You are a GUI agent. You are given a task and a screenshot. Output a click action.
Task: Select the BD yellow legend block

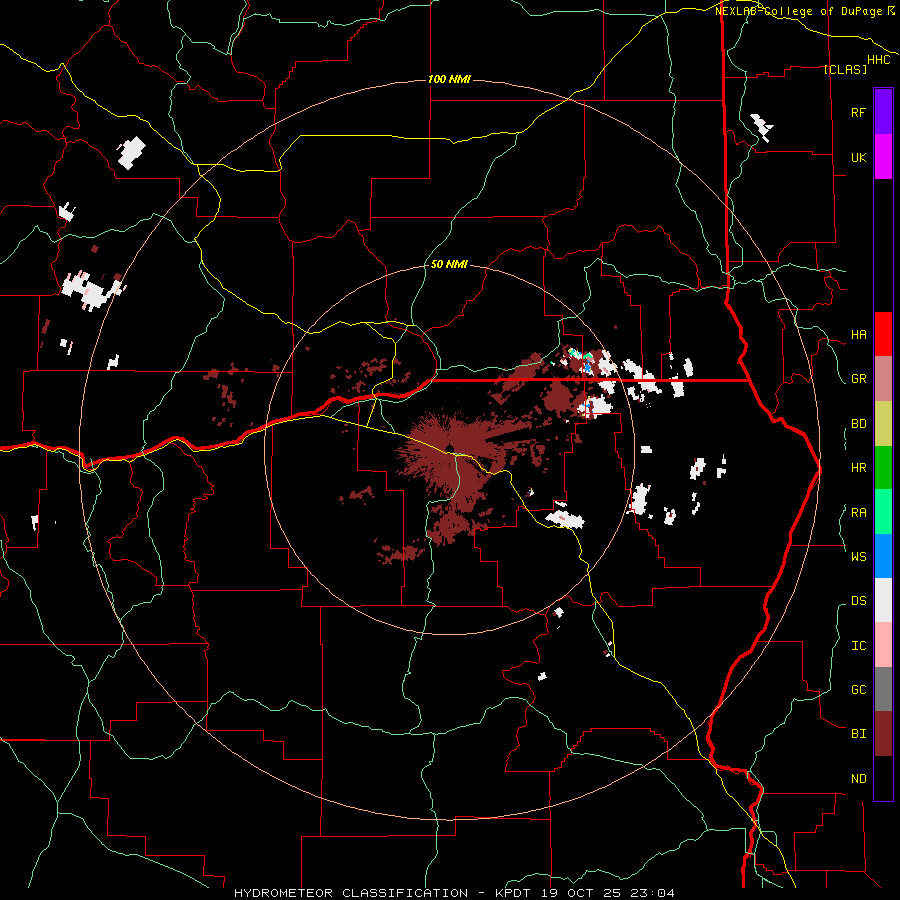(x=883, y=424)
